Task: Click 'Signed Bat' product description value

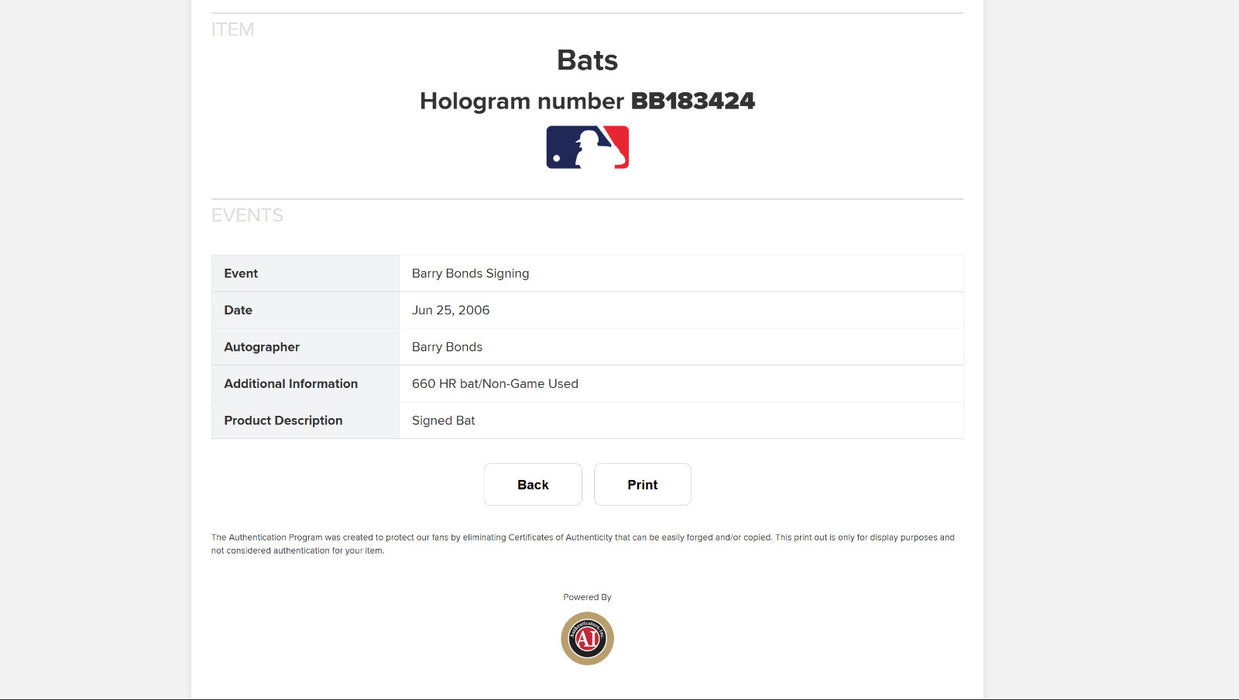Action: point(443,420)
